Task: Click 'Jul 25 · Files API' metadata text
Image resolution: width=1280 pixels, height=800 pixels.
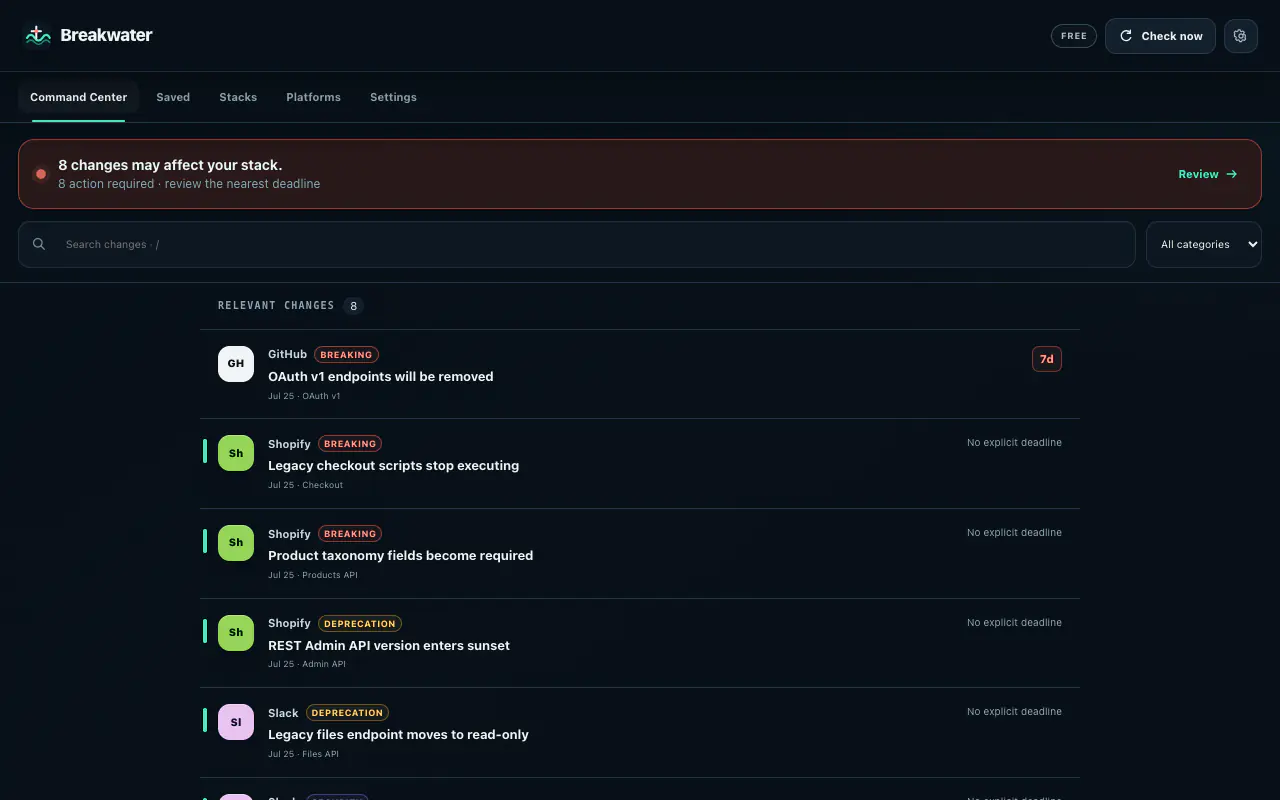Action: tap(303, 754)
